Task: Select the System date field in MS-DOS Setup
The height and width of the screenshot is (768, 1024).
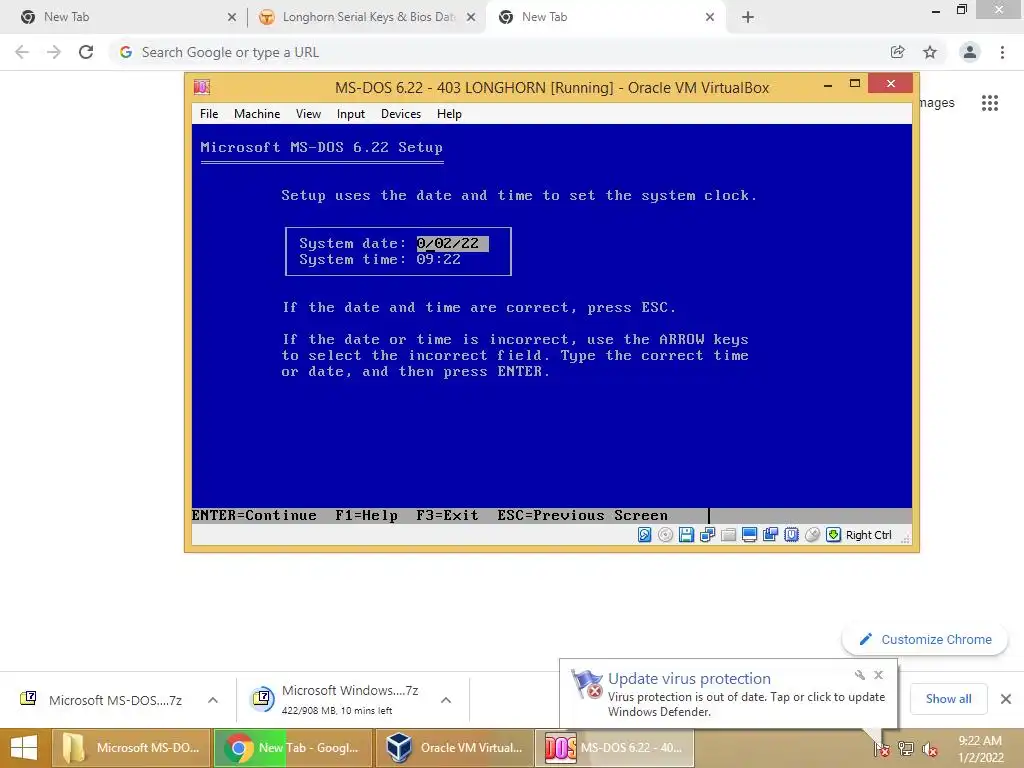Action: point(452,243)
